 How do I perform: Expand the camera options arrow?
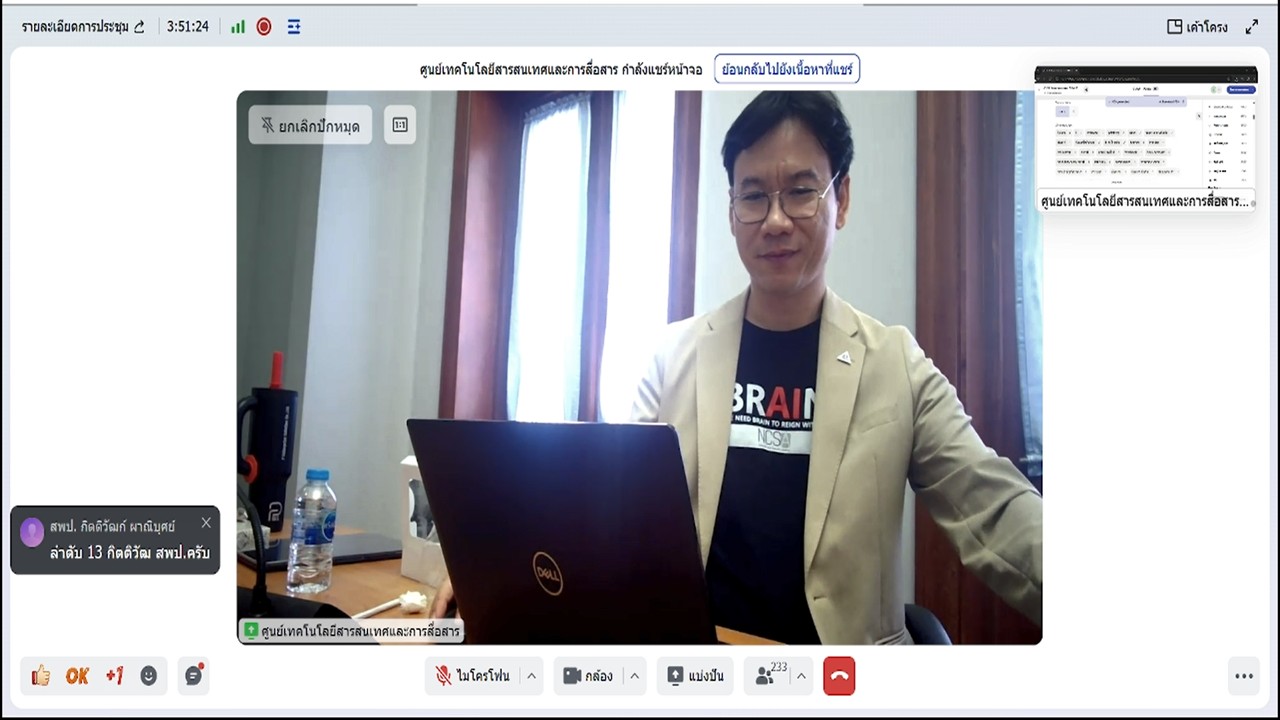tap(634, 676)
